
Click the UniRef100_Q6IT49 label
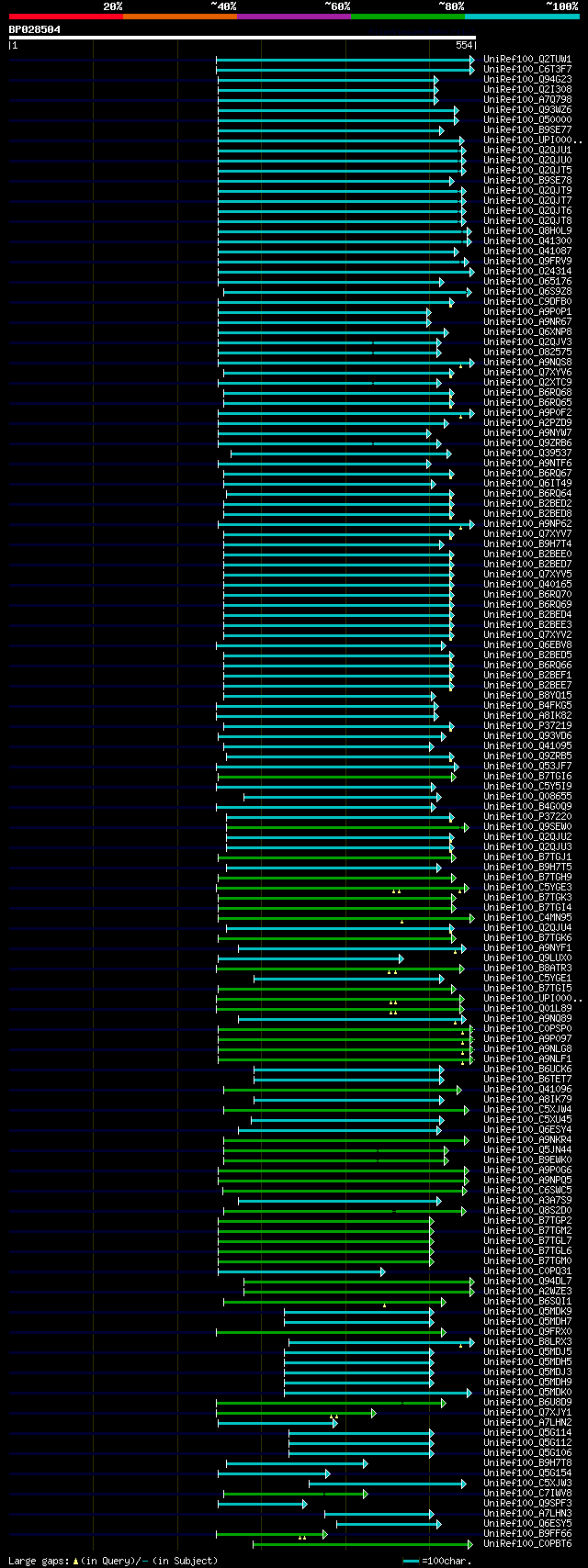[527, 483]
